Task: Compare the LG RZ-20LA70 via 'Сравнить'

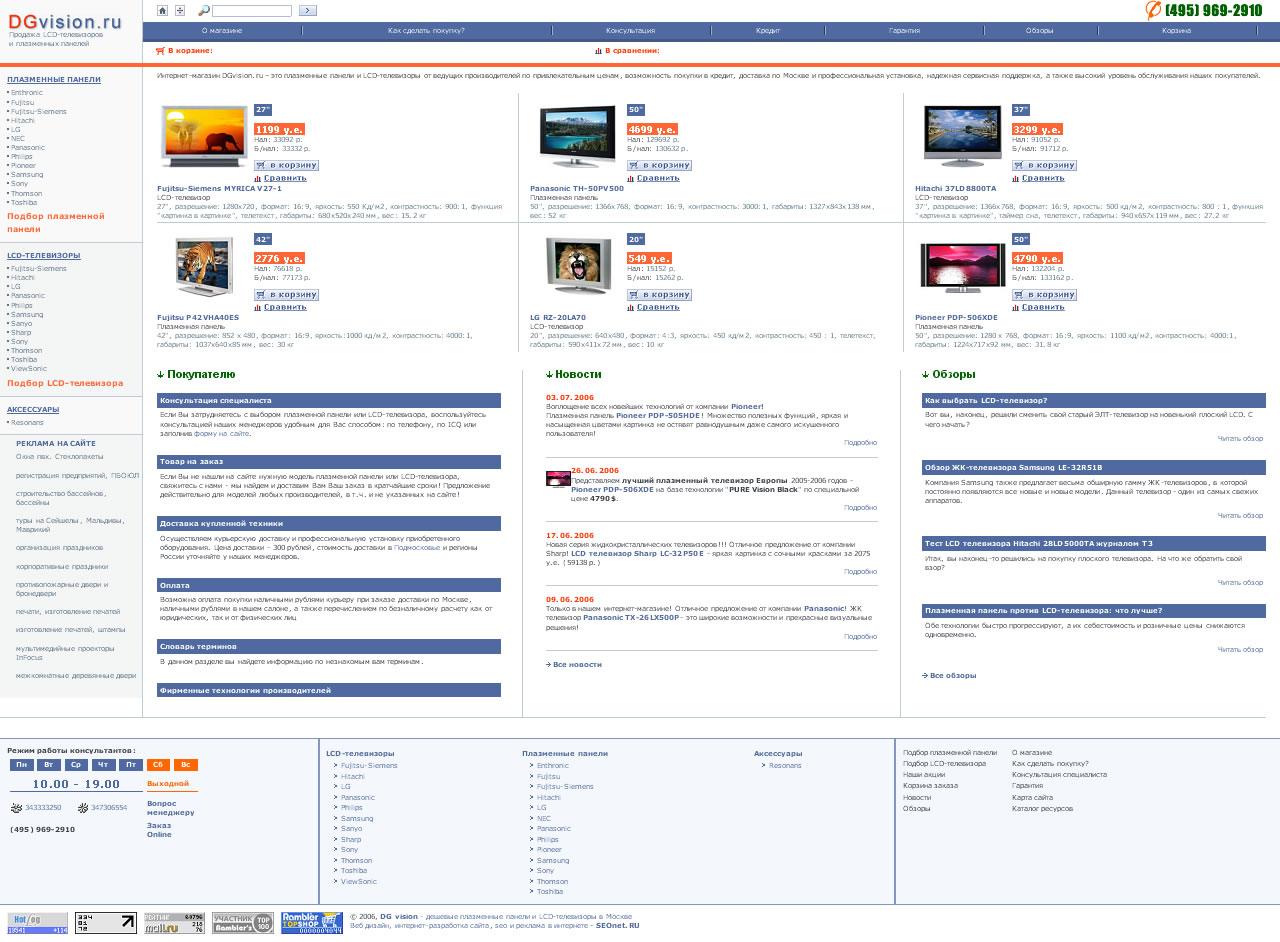Action: click(x=658, y=307)
